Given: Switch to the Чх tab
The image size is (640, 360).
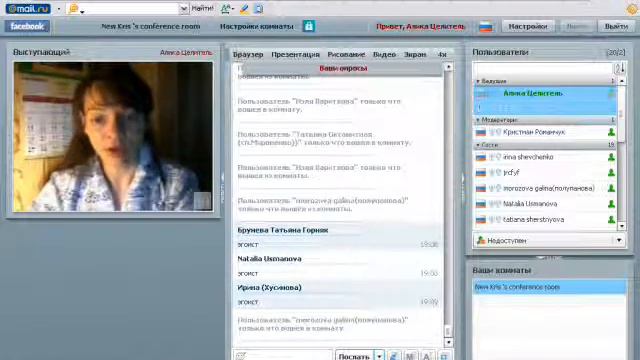Looking at the screenshot, I should pos(442,54).
